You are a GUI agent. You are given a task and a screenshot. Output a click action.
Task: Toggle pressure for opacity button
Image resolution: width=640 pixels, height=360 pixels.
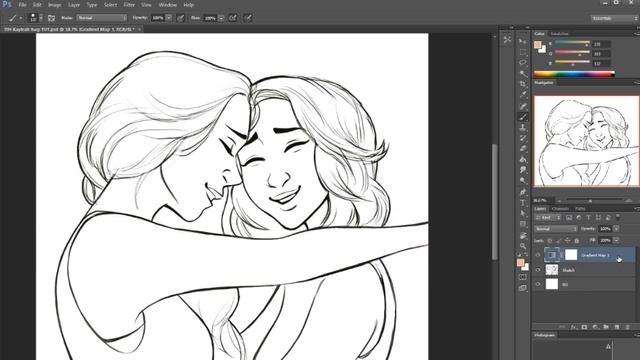(x=180, y=18)
